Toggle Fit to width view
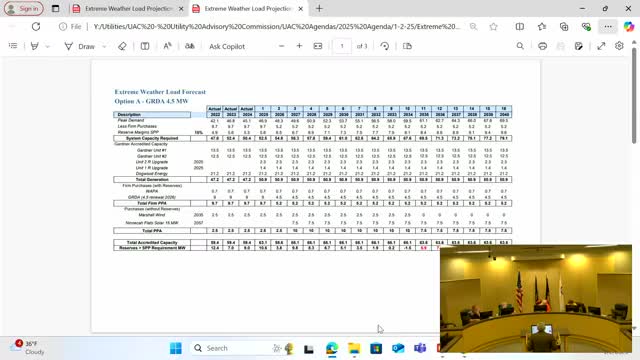The image size is (640, 360). pyautogui.click(x=318, y=46)
